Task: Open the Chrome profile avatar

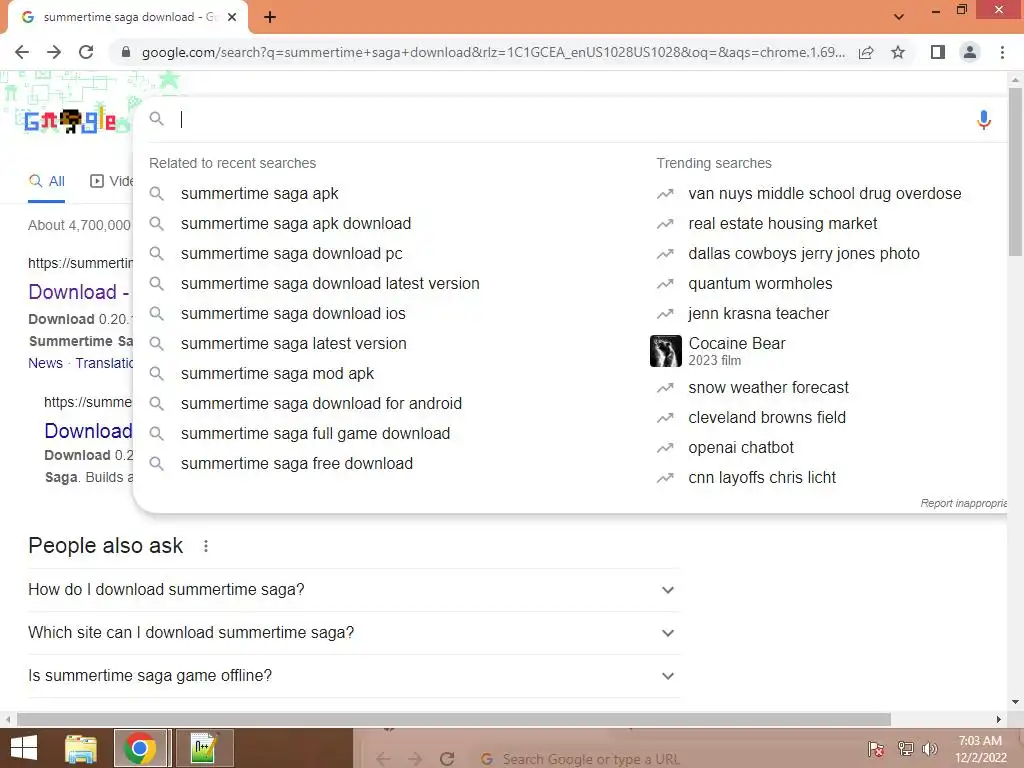Action: [970, 52]
